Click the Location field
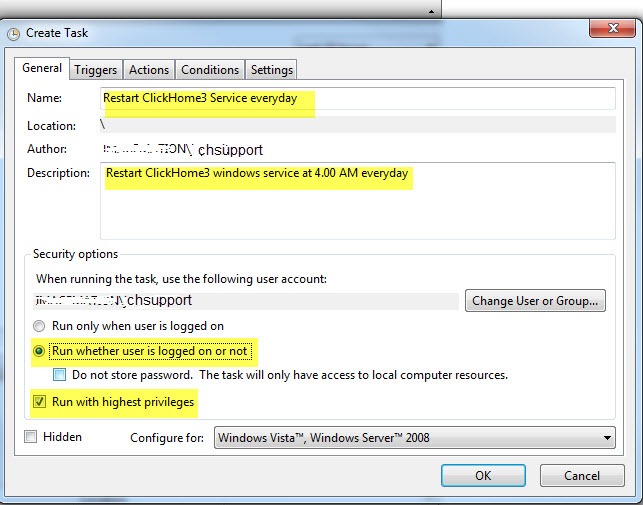Image resolution: width=643 pixels, height=505 pixels. point(357,126)
